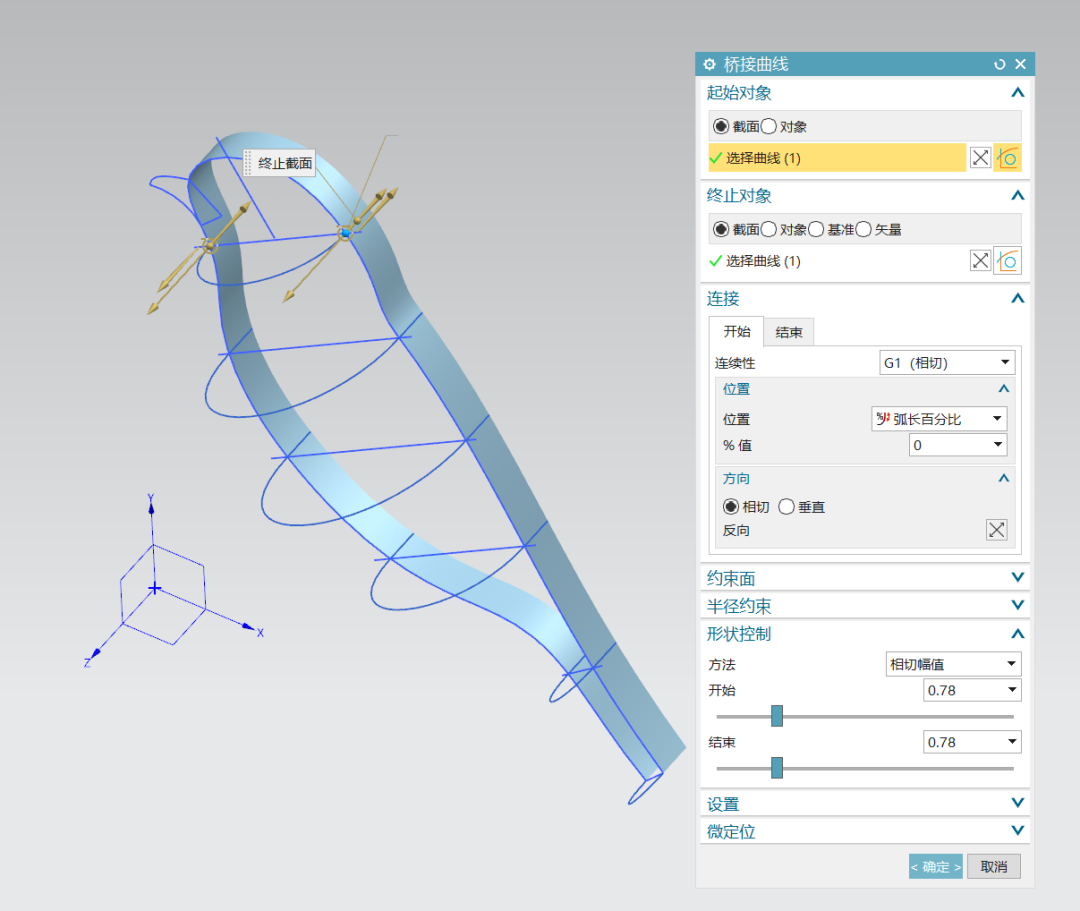Collapse the 起始对象 section
1080x911 pixels.
tap(1017, 93)
